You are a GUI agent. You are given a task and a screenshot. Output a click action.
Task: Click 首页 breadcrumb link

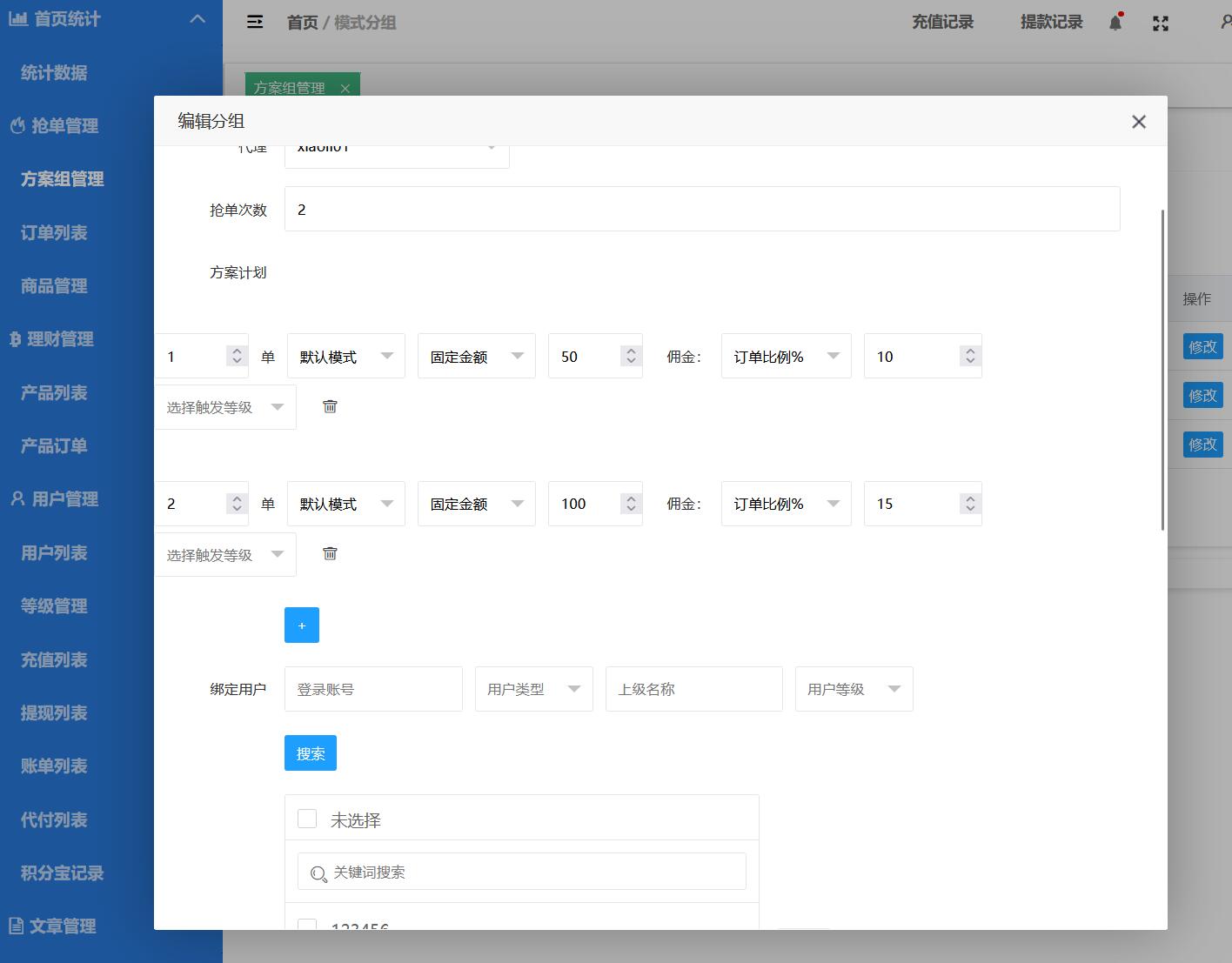303,23
